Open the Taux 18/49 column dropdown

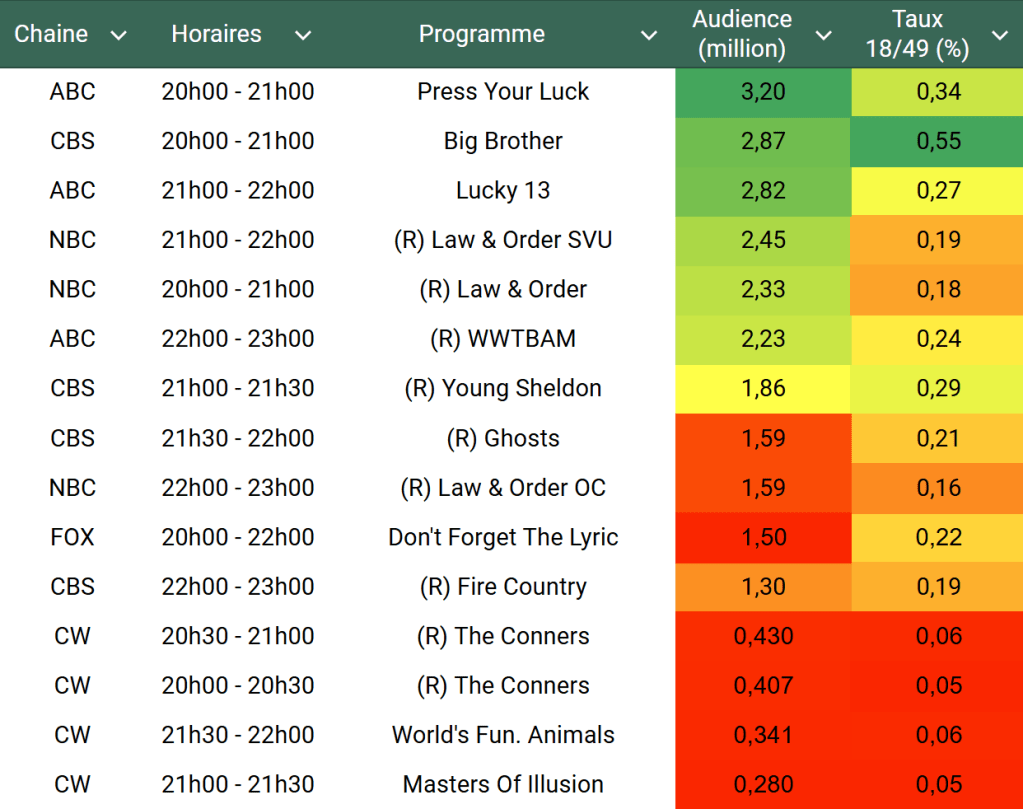tap(999, 35)
